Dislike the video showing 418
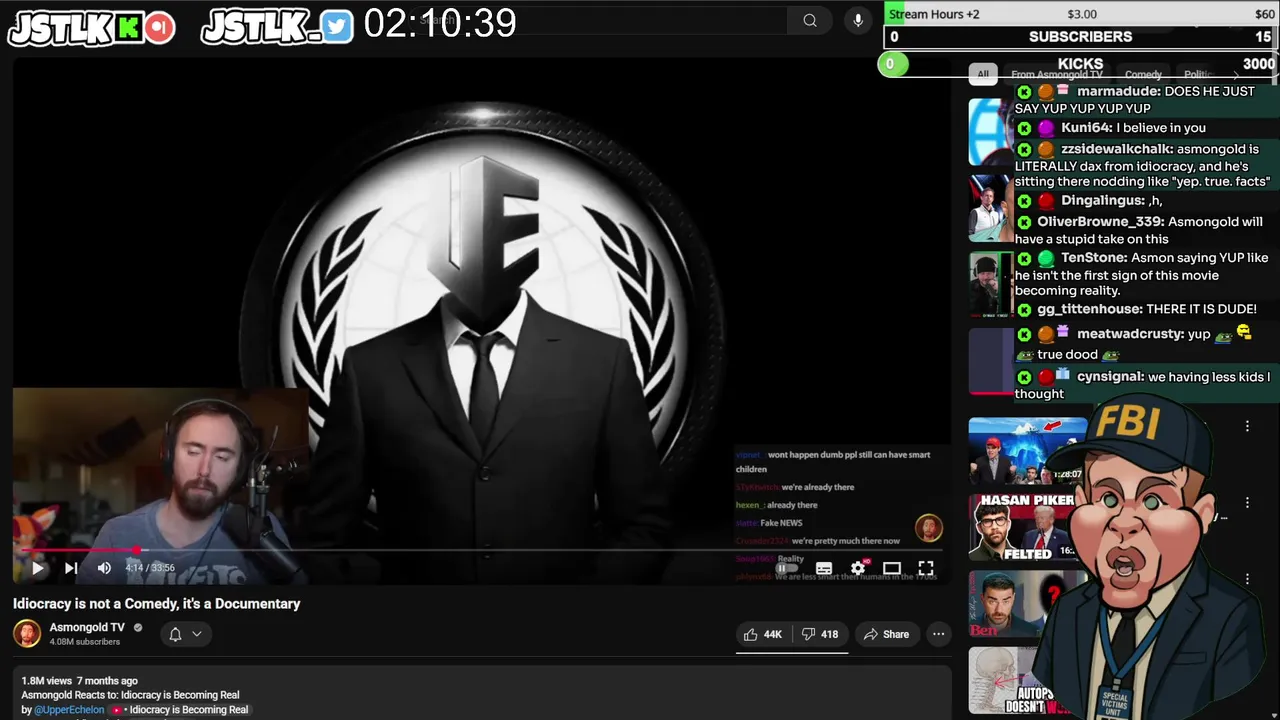The height and width of the screenshot is (720, 1280). [820, 634]
